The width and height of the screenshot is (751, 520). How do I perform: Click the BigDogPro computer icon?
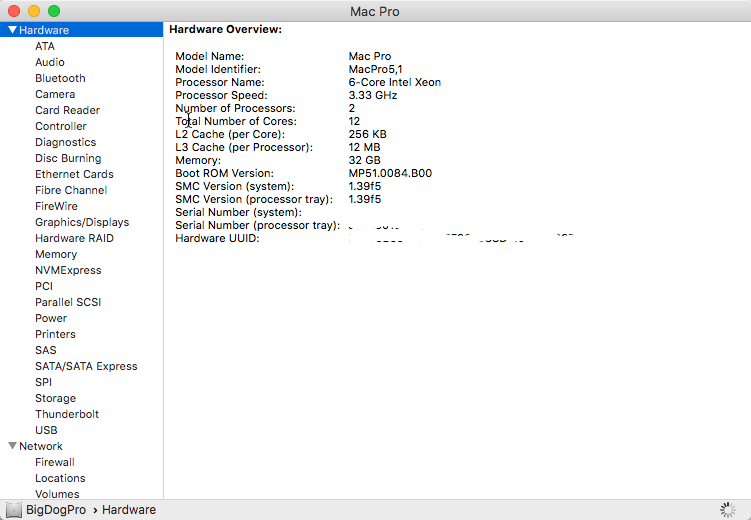pos(14,510)
